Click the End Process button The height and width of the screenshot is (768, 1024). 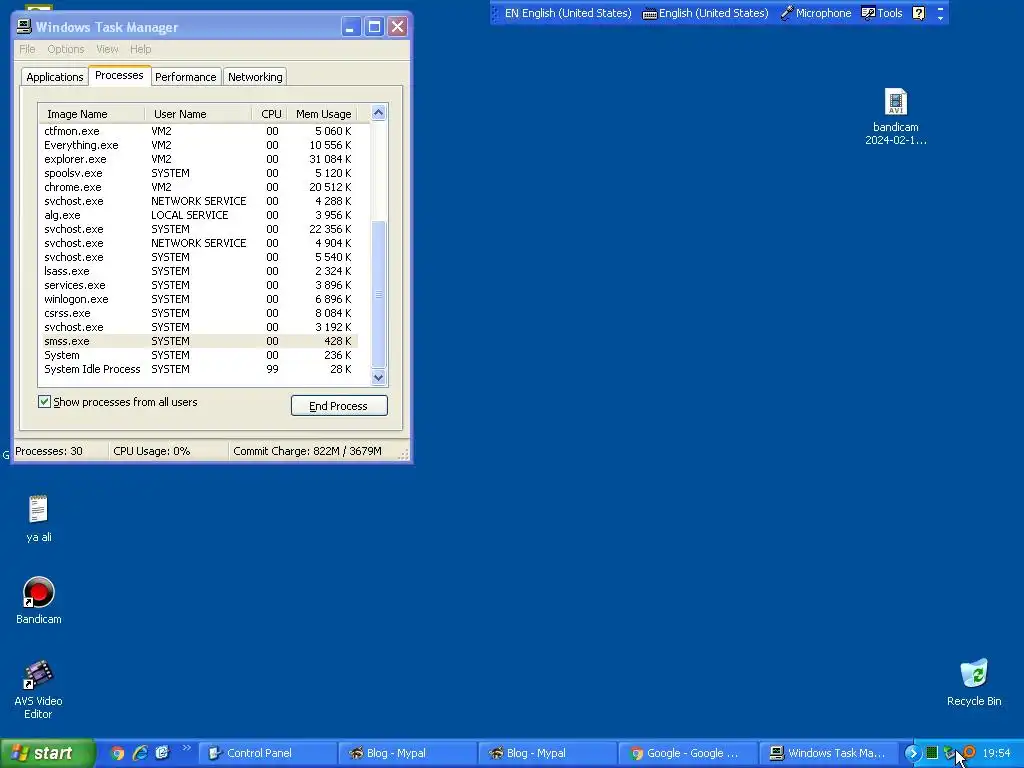click(339, 406)
